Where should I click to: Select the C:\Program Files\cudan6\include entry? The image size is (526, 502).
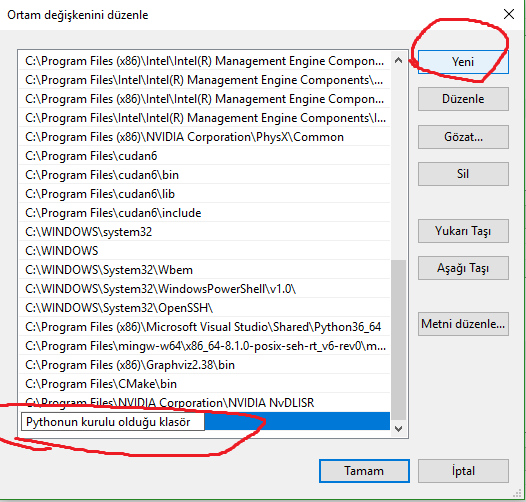click(205, 213)
